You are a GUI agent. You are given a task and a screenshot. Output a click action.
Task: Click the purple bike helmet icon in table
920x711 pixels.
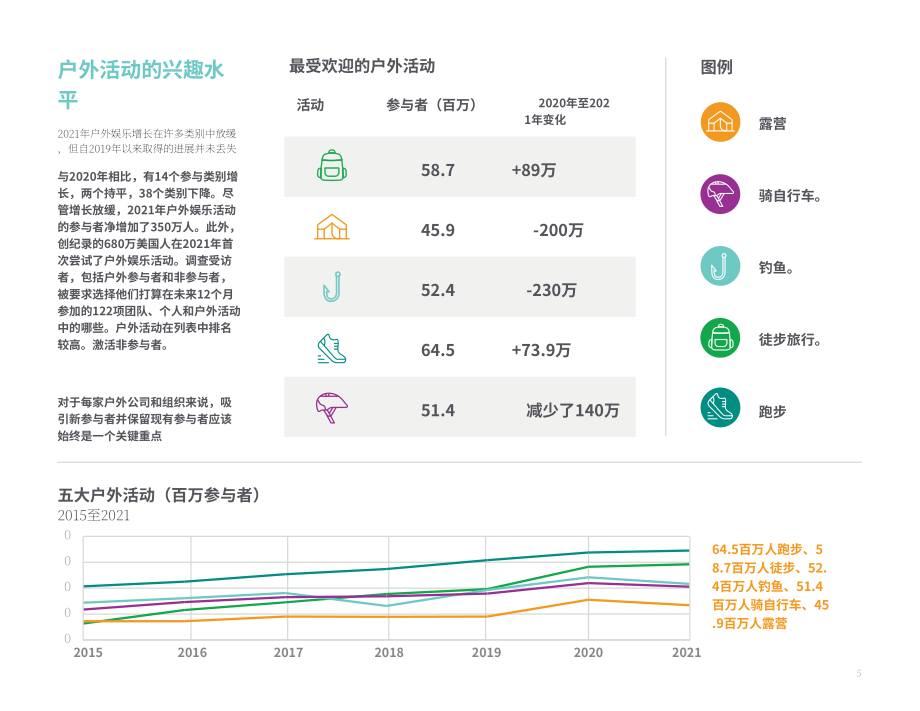(332, 408)
